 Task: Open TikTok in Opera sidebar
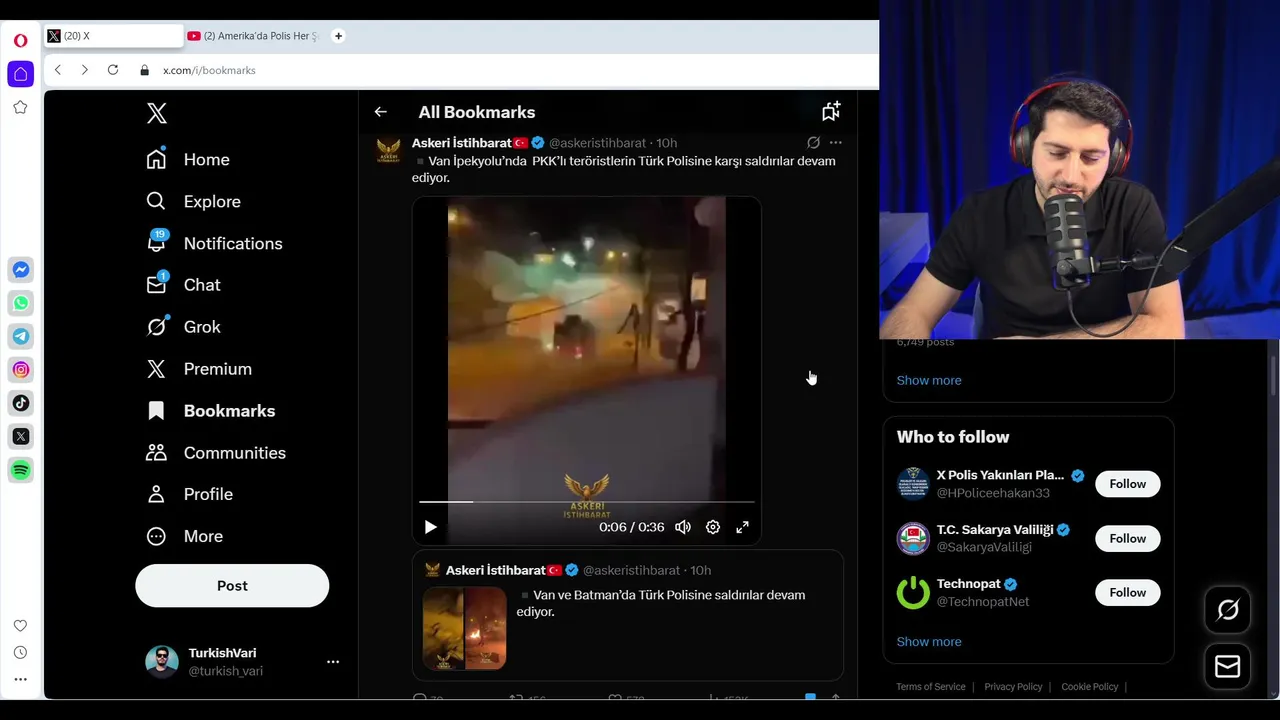21,403
